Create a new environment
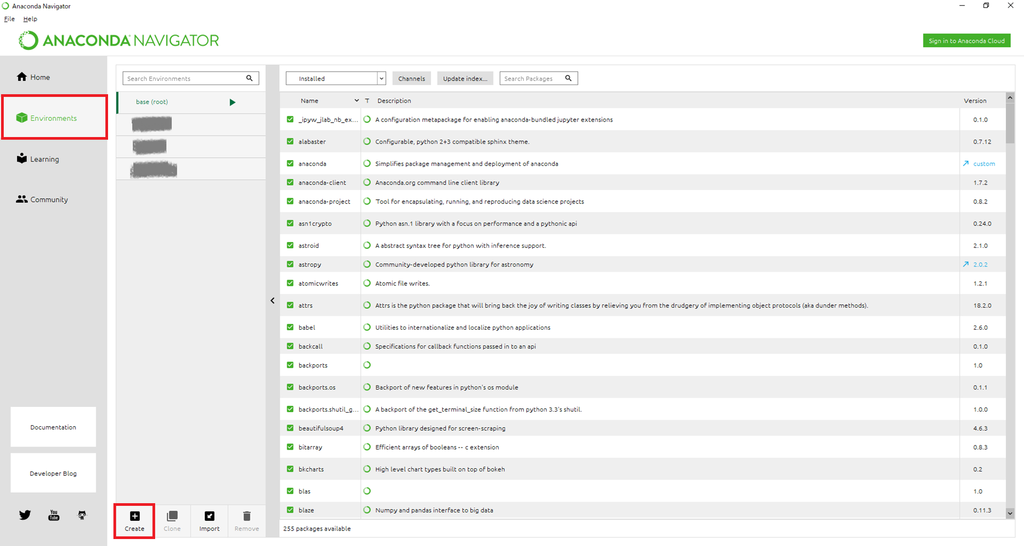 pyautogui.click(x=135, y=521)
